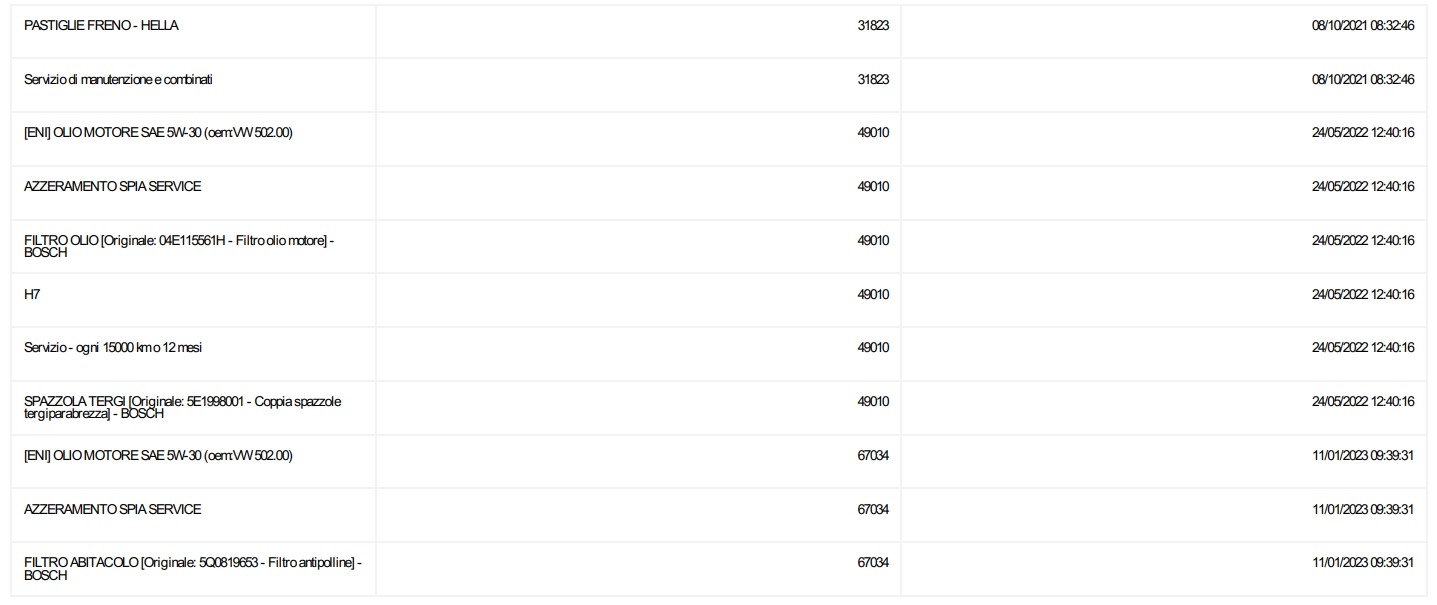Click the date 08/10/2021 in PASTIGLIE FRENO row
Image resolution: width=1437 pixels, height=605 pixels.
pyautogui.click(x=1363, y=26)
